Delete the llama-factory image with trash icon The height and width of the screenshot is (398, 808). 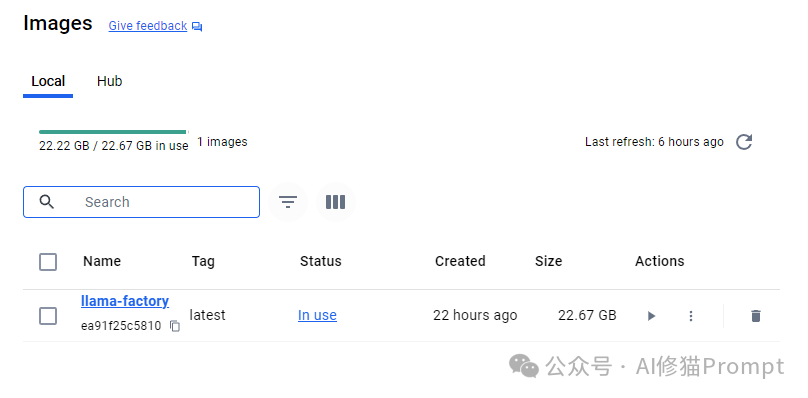756,316
